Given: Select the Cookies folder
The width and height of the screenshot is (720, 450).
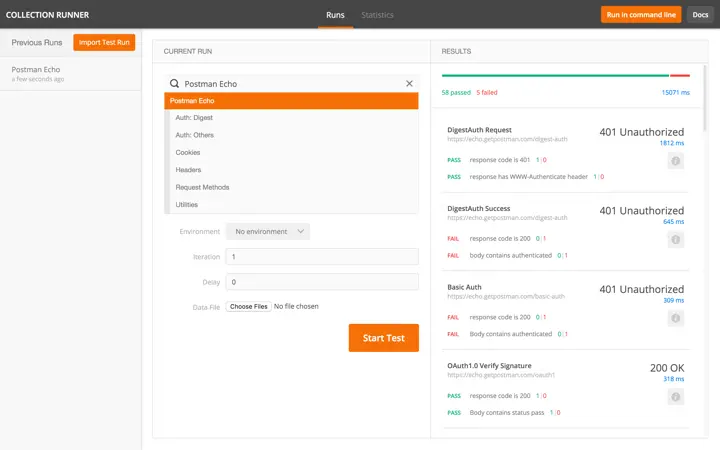Looking at the screenshot, I should [294, 152].
